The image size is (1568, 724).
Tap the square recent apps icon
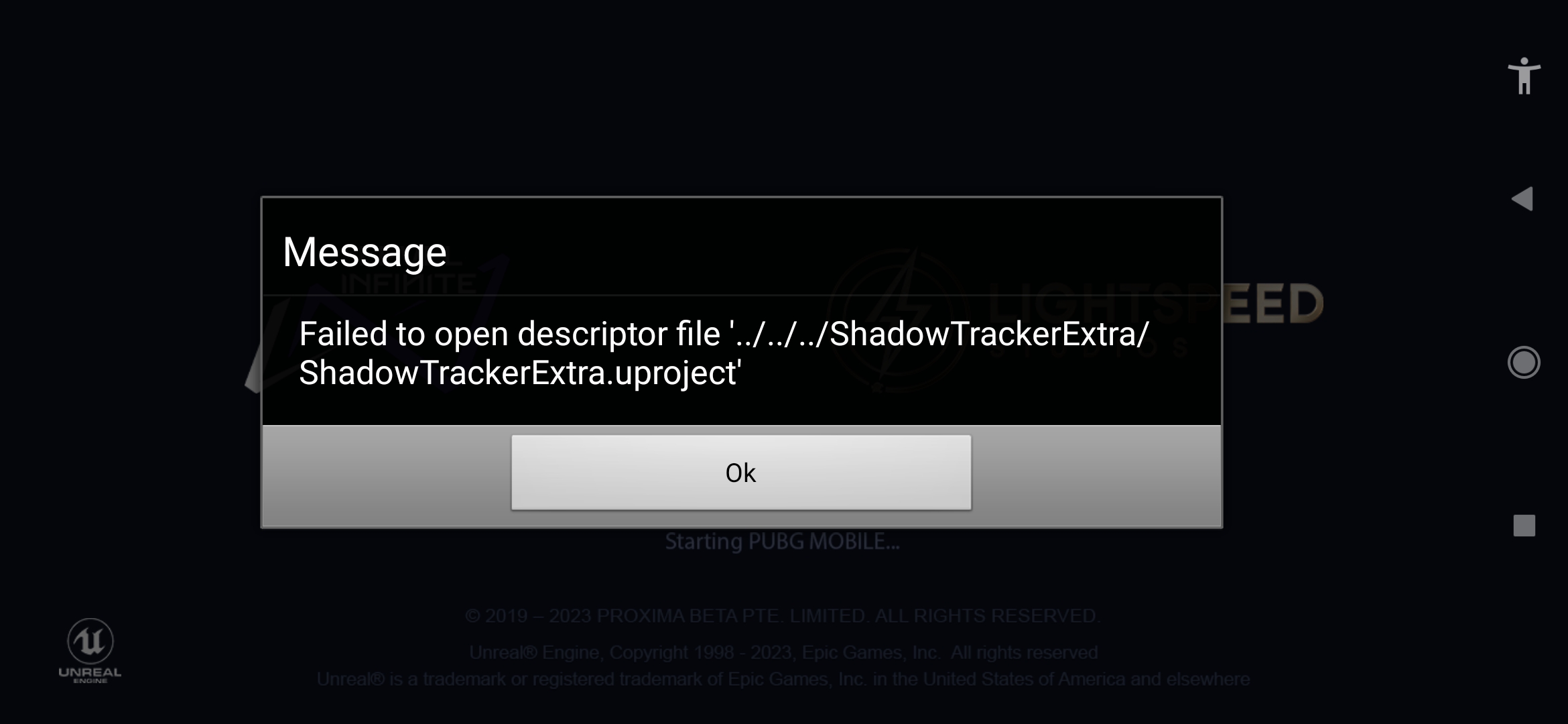(x=1524, y=526)
